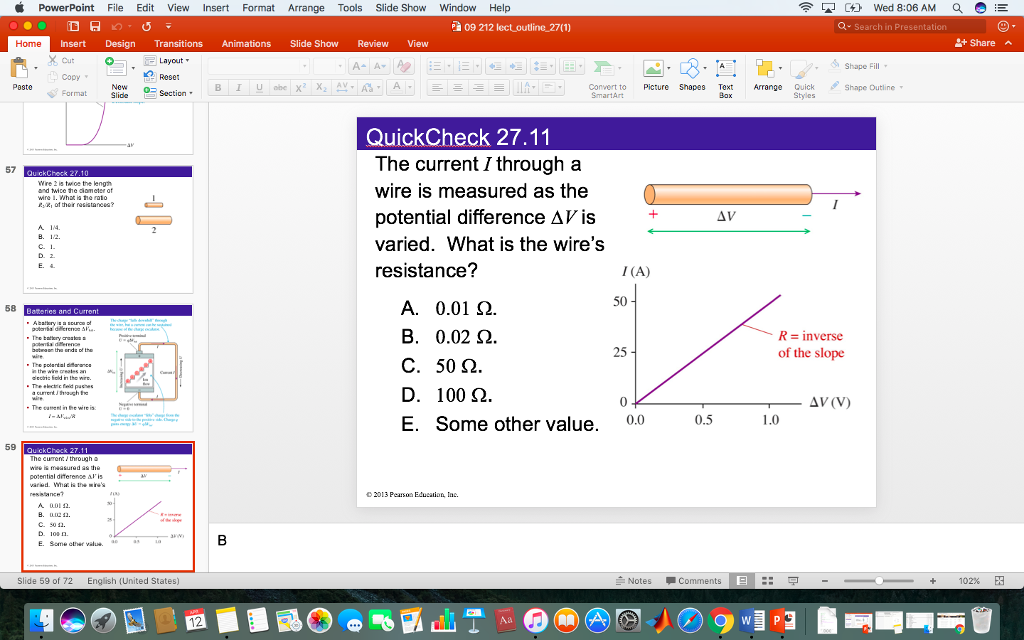Click the Arrange icon
The height and width of the screenshot is (640, 1024).
pyautogui.click(x=767, y=72)
